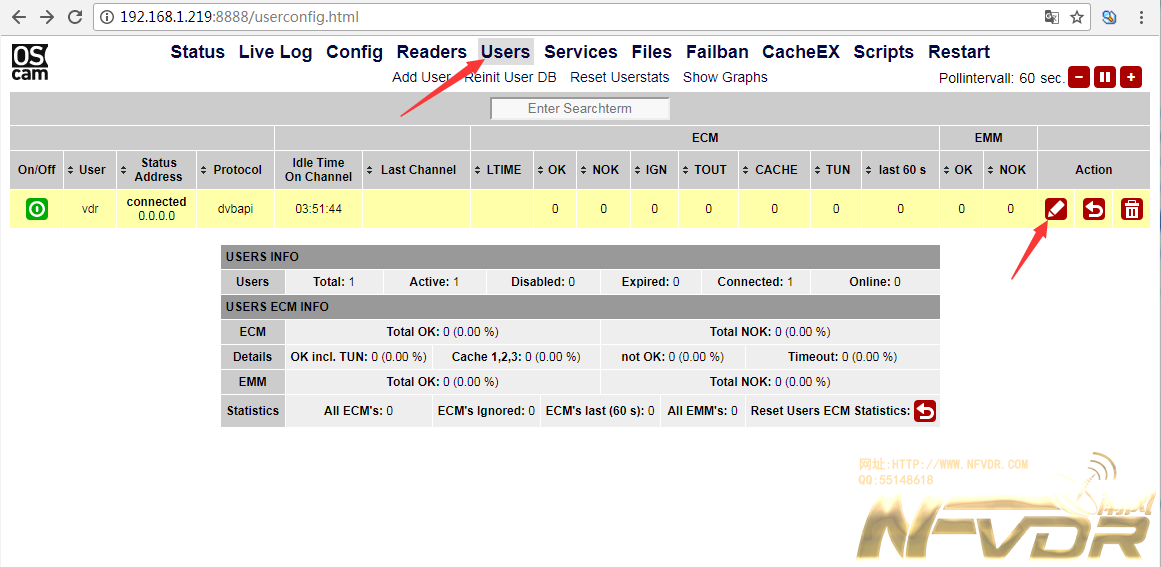Pause polling with the pause icon
Screen dimensions: 1161x567
1105,77
